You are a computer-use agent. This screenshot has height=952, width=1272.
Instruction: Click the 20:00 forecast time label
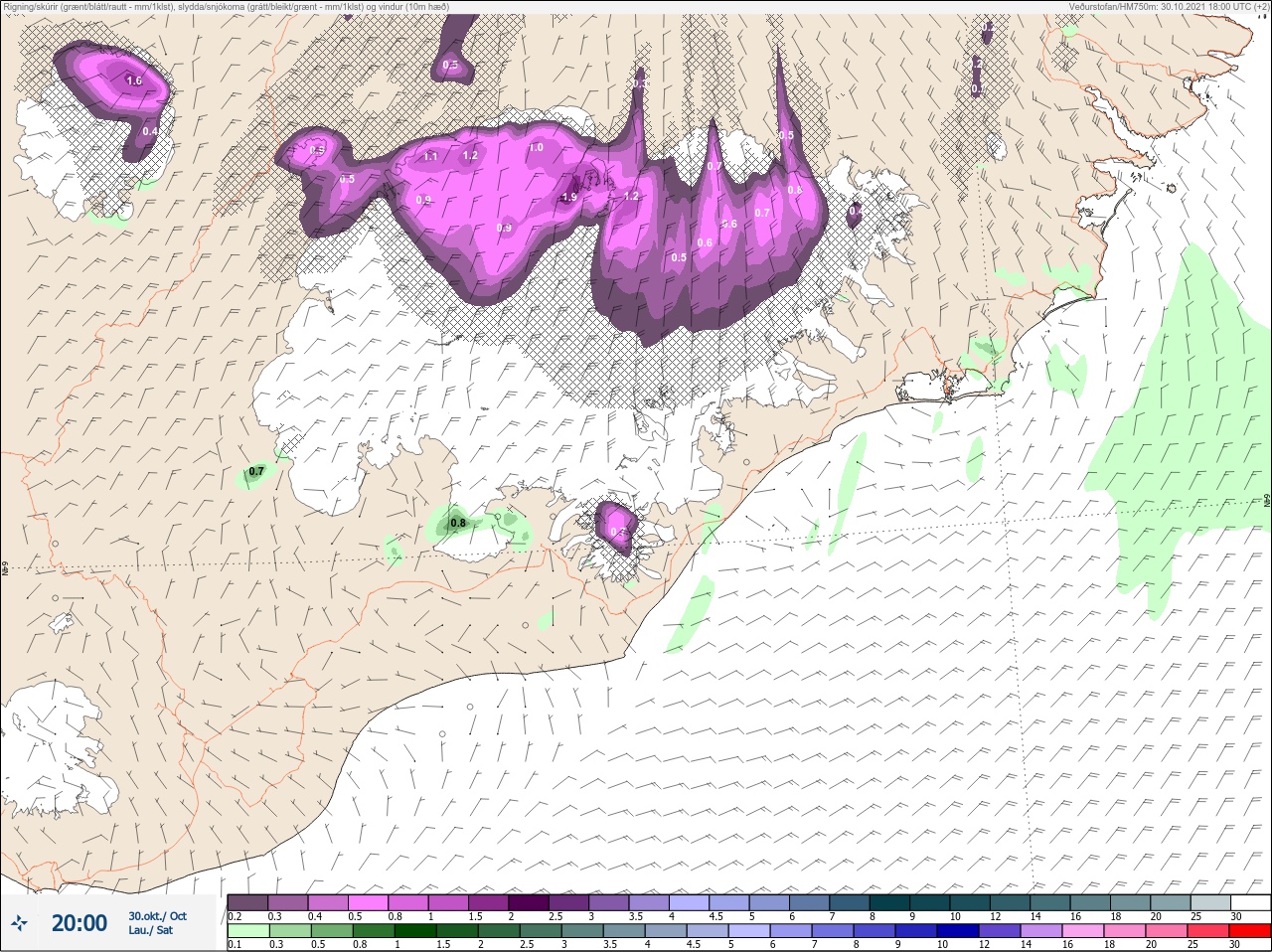click(x=79, y=923)
